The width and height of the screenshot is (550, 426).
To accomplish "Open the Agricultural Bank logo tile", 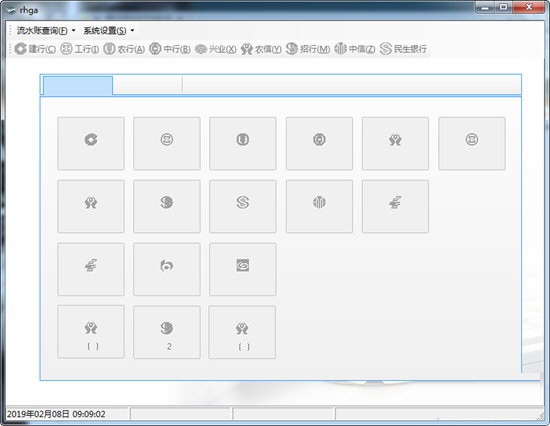I will 243,144.
